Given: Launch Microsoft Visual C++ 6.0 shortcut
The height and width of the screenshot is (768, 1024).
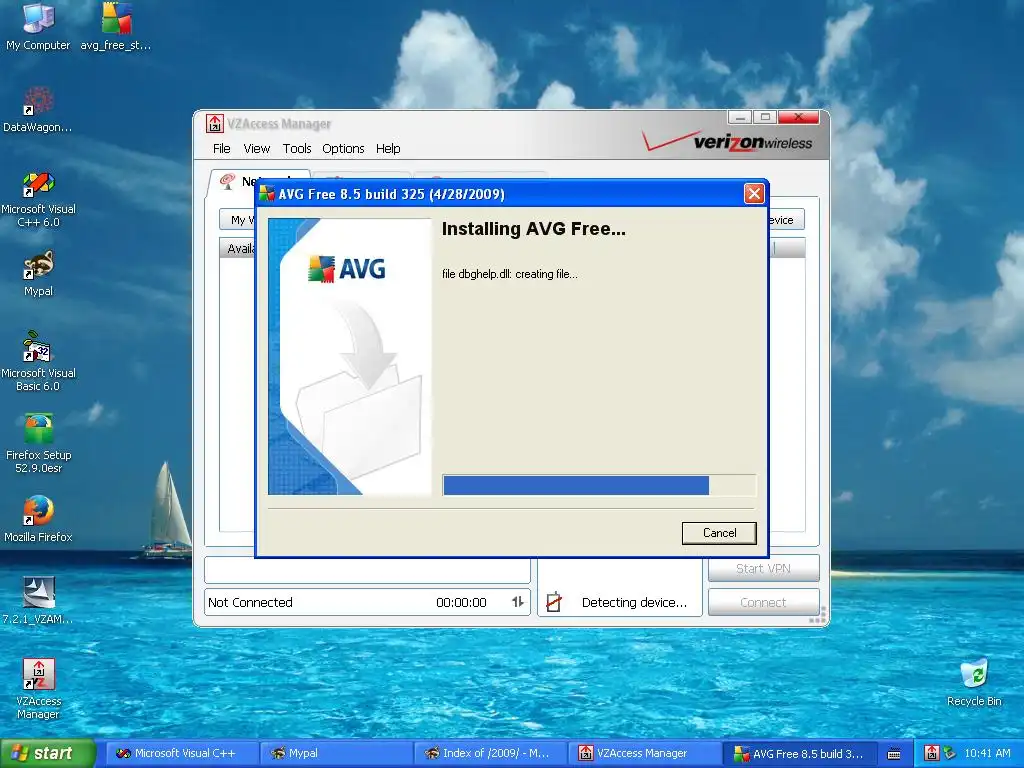Looking at the screenshot, I should [x=38, y=199].
